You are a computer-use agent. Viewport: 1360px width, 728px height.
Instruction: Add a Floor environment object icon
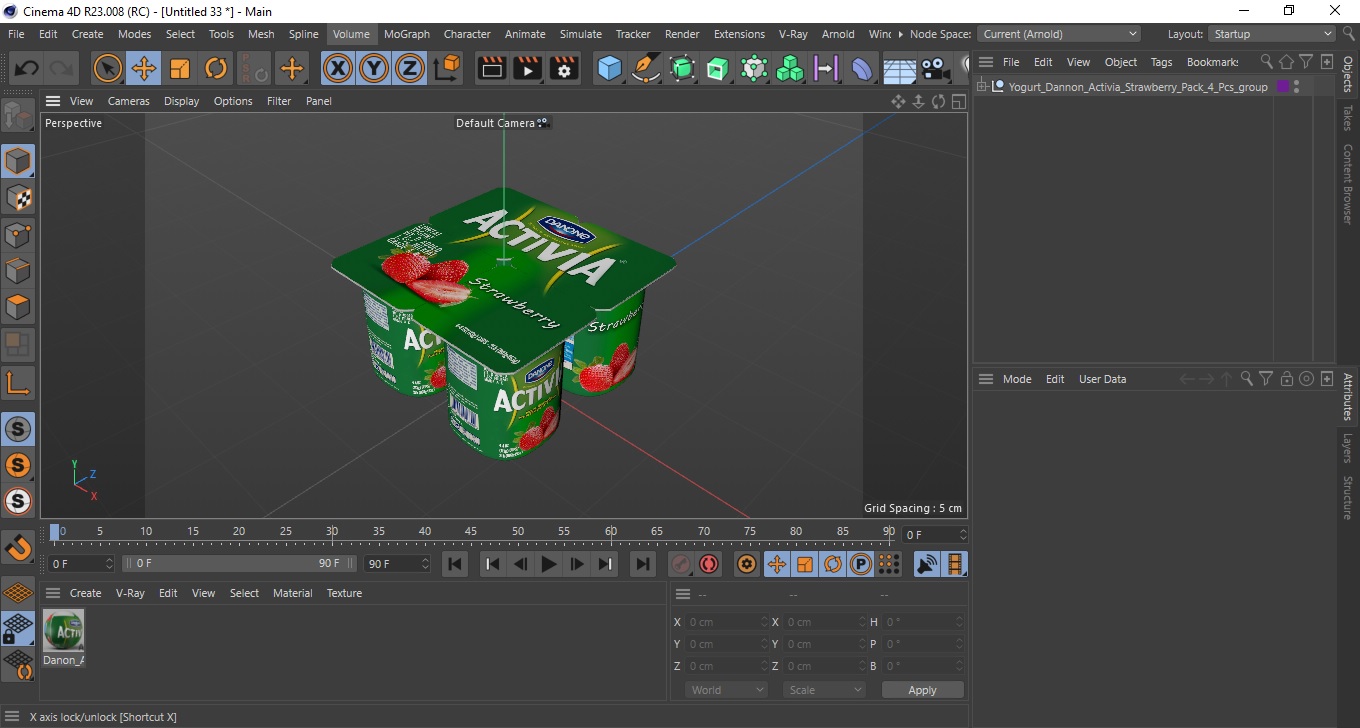coord(899,68)
